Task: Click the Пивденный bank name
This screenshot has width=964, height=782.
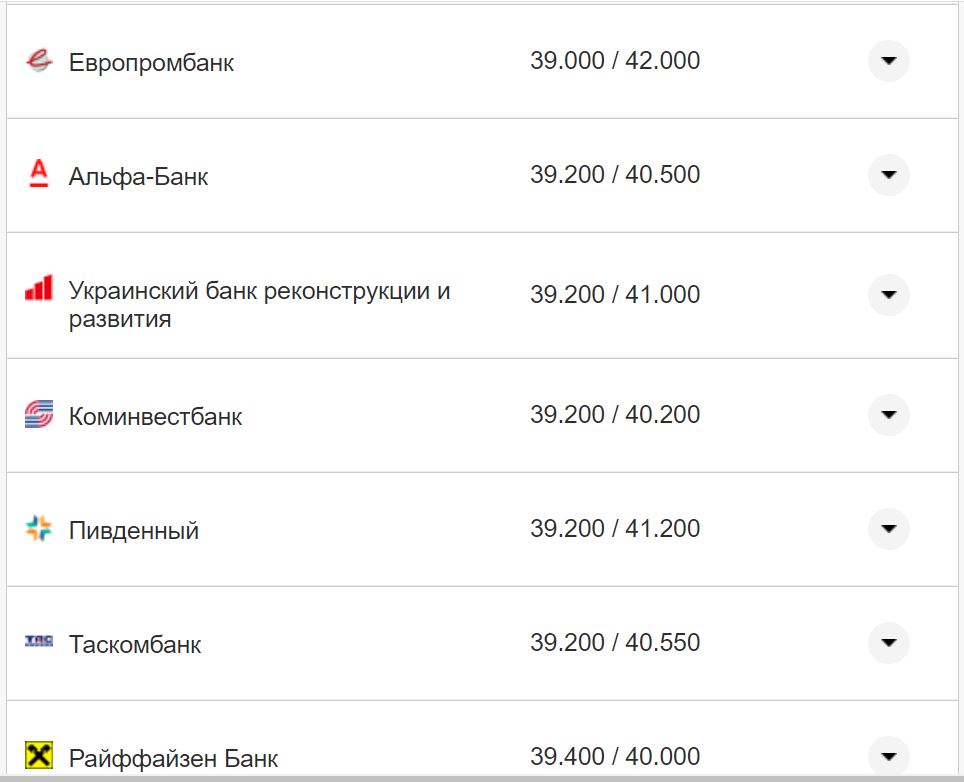Action: coord(131,530)
